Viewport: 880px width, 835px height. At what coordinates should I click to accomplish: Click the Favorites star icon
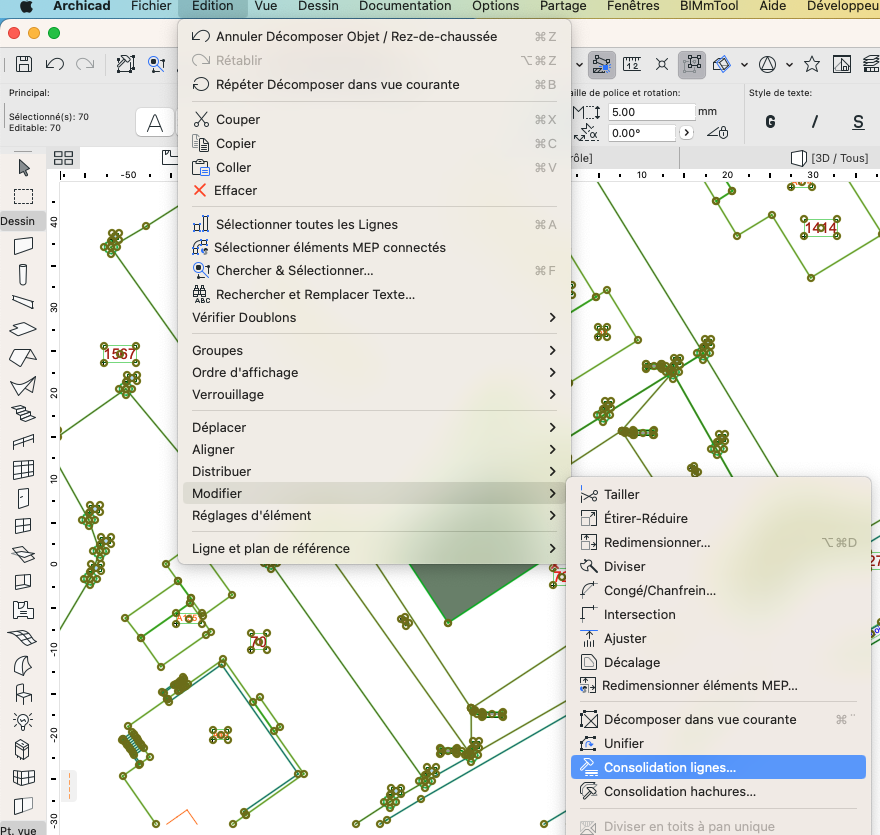pos(812,64)
